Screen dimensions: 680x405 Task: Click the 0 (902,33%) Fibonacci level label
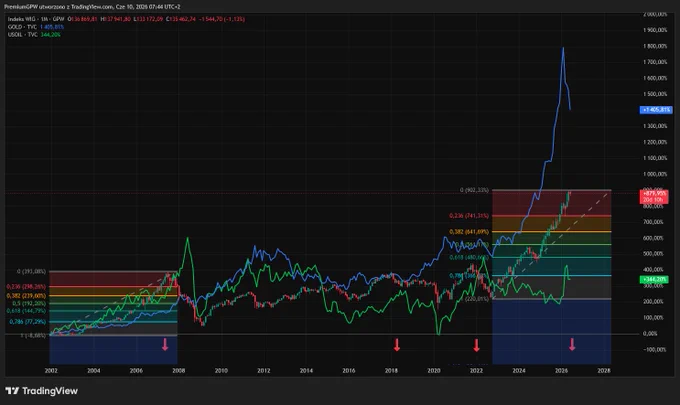pyautogui.click(x=474, y=190)
